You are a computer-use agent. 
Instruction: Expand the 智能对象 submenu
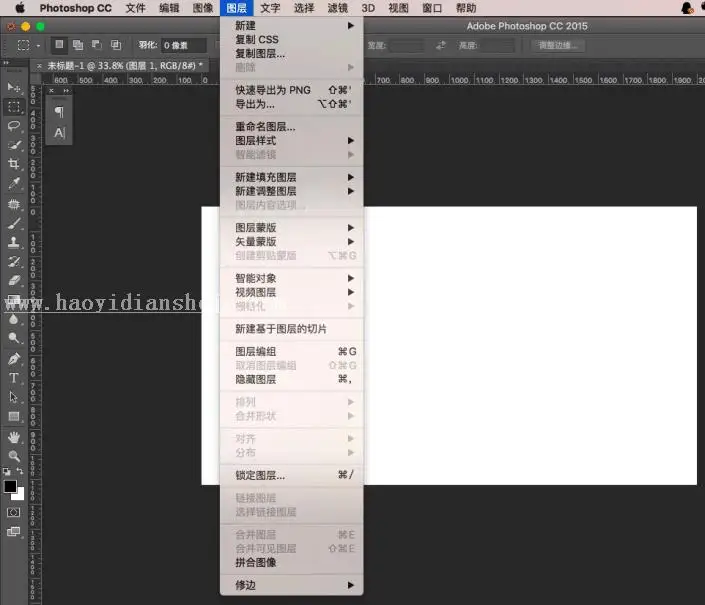[x=292, y=278]
